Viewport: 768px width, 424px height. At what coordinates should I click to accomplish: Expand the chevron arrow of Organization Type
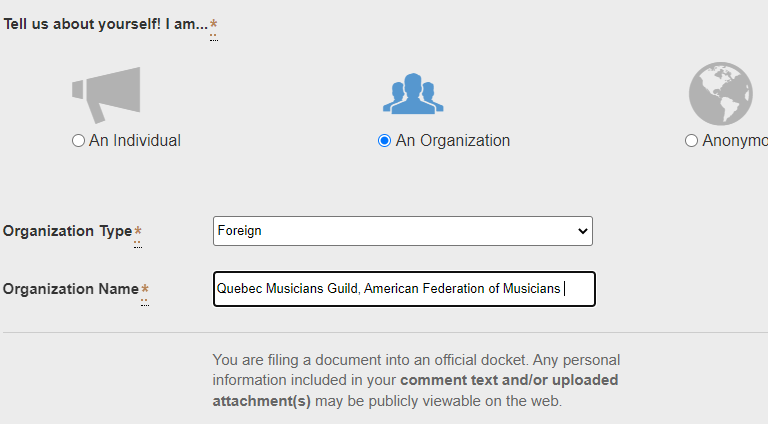(x=582, y=231)
